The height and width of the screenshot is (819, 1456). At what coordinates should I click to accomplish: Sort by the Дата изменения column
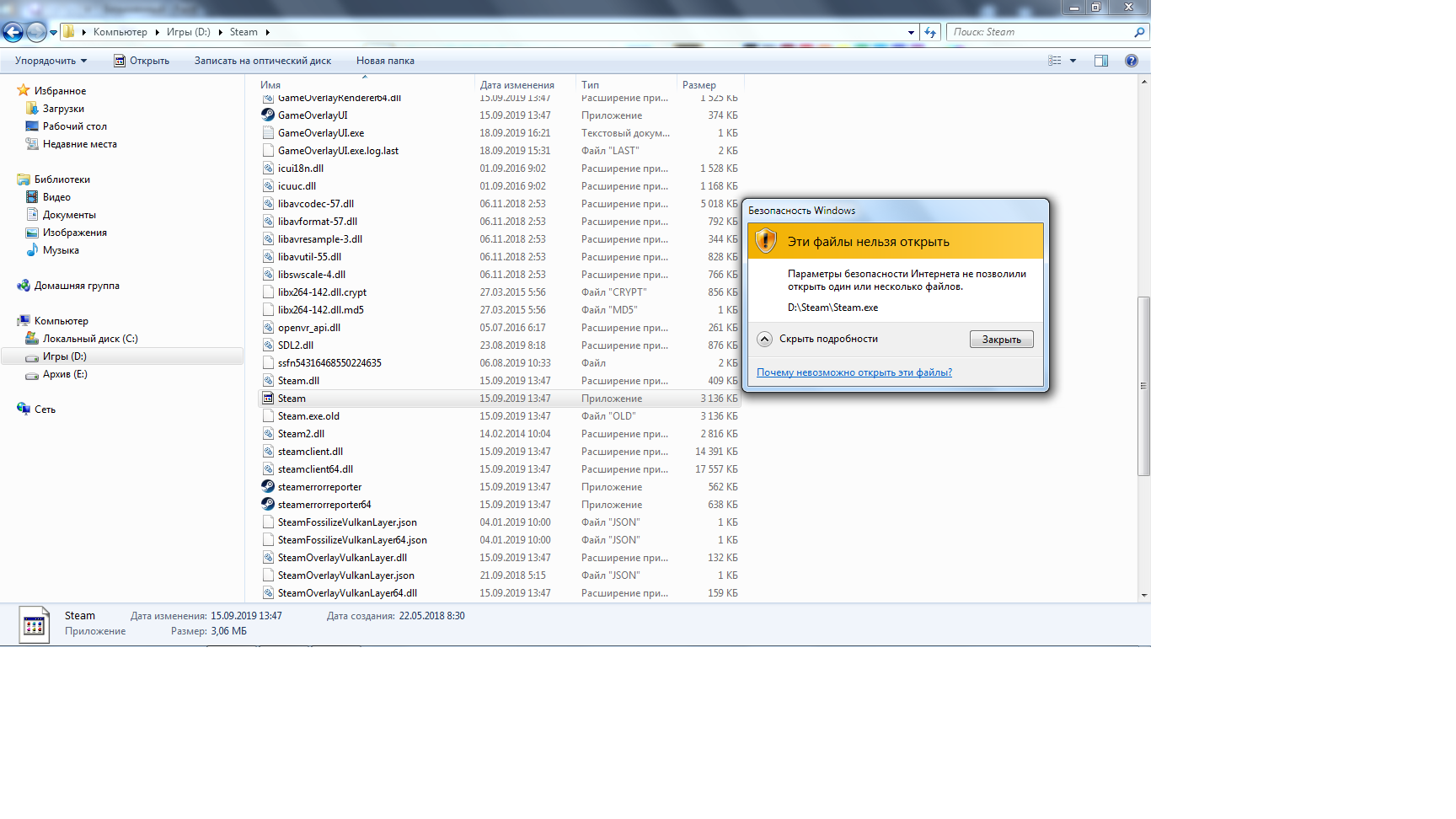517,85
